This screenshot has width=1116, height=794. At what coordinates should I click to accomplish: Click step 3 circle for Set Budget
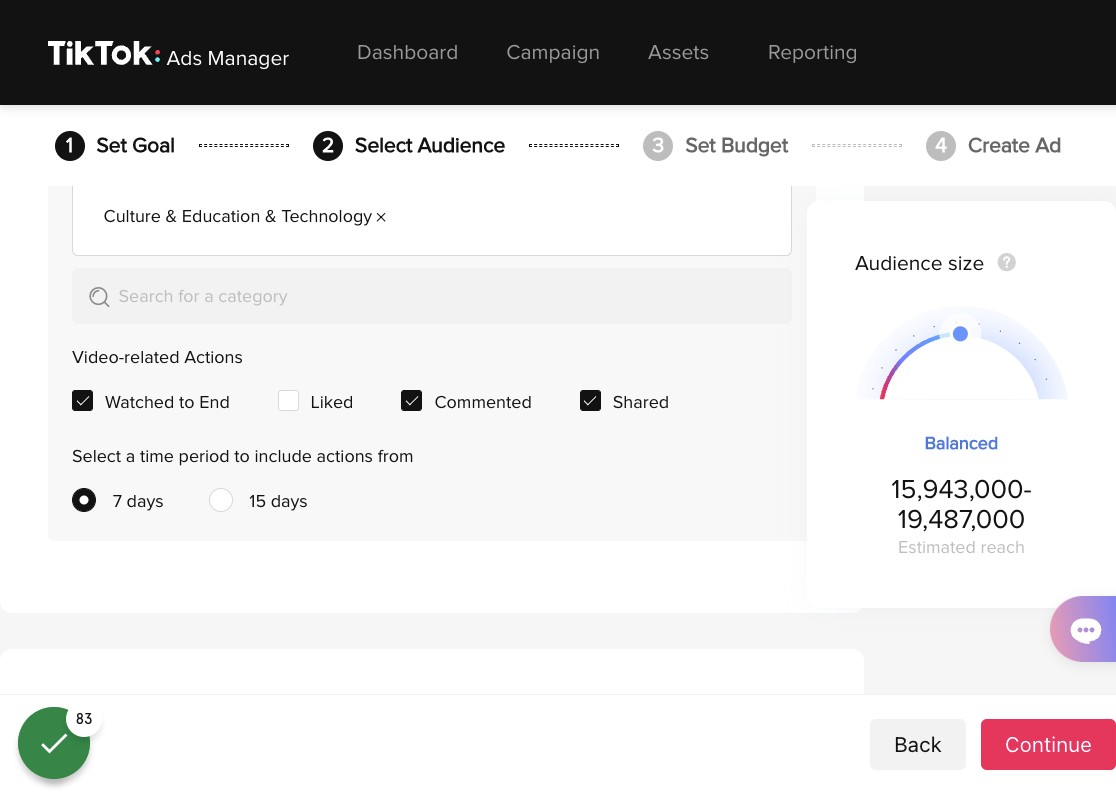click(x=658, y=146)
